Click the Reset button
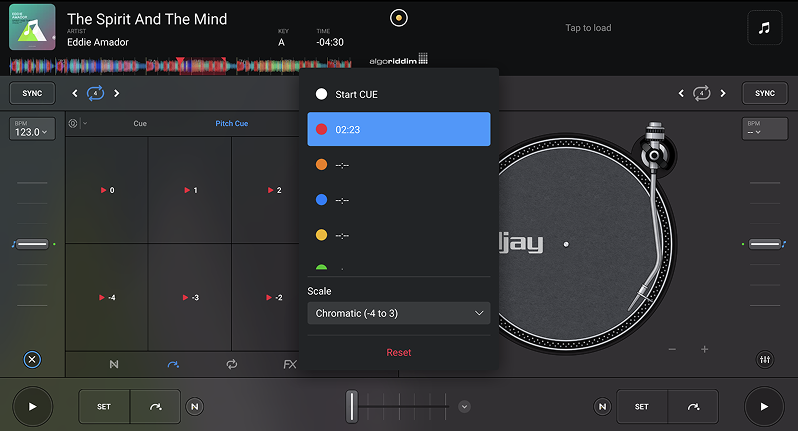This screenshot has height=431, width=798. click(x=398, y=352)
